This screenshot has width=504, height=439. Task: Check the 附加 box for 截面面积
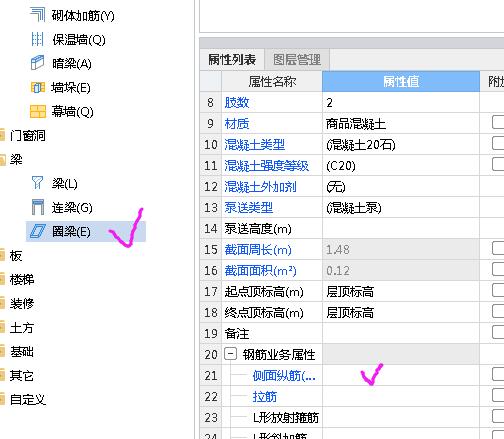click(498, 269)
